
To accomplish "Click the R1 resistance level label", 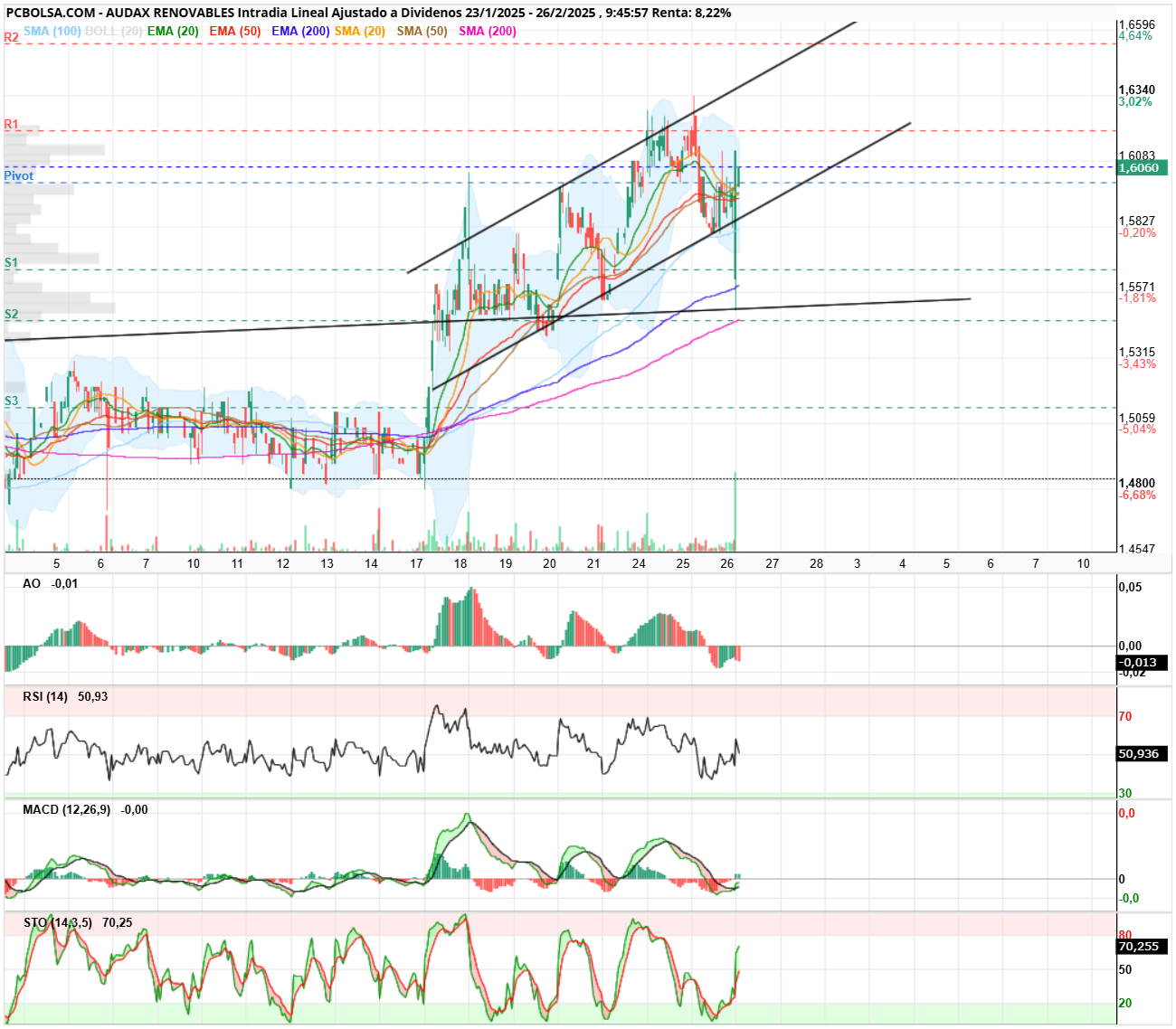I will [11, 125].
